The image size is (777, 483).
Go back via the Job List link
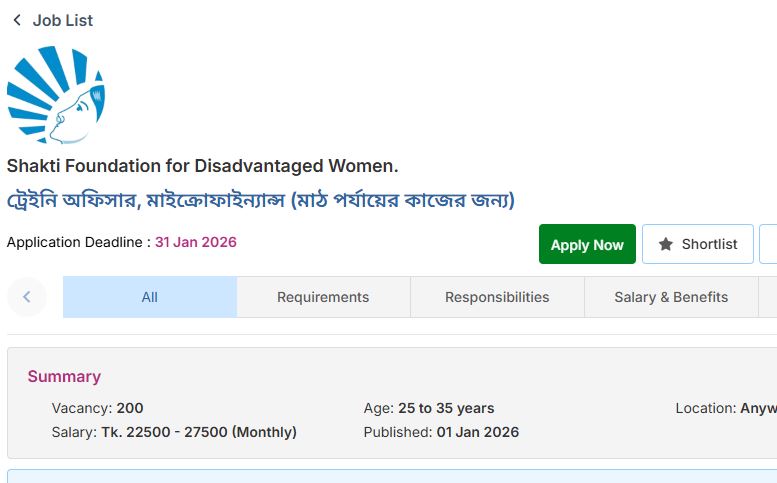pos(62,20)
